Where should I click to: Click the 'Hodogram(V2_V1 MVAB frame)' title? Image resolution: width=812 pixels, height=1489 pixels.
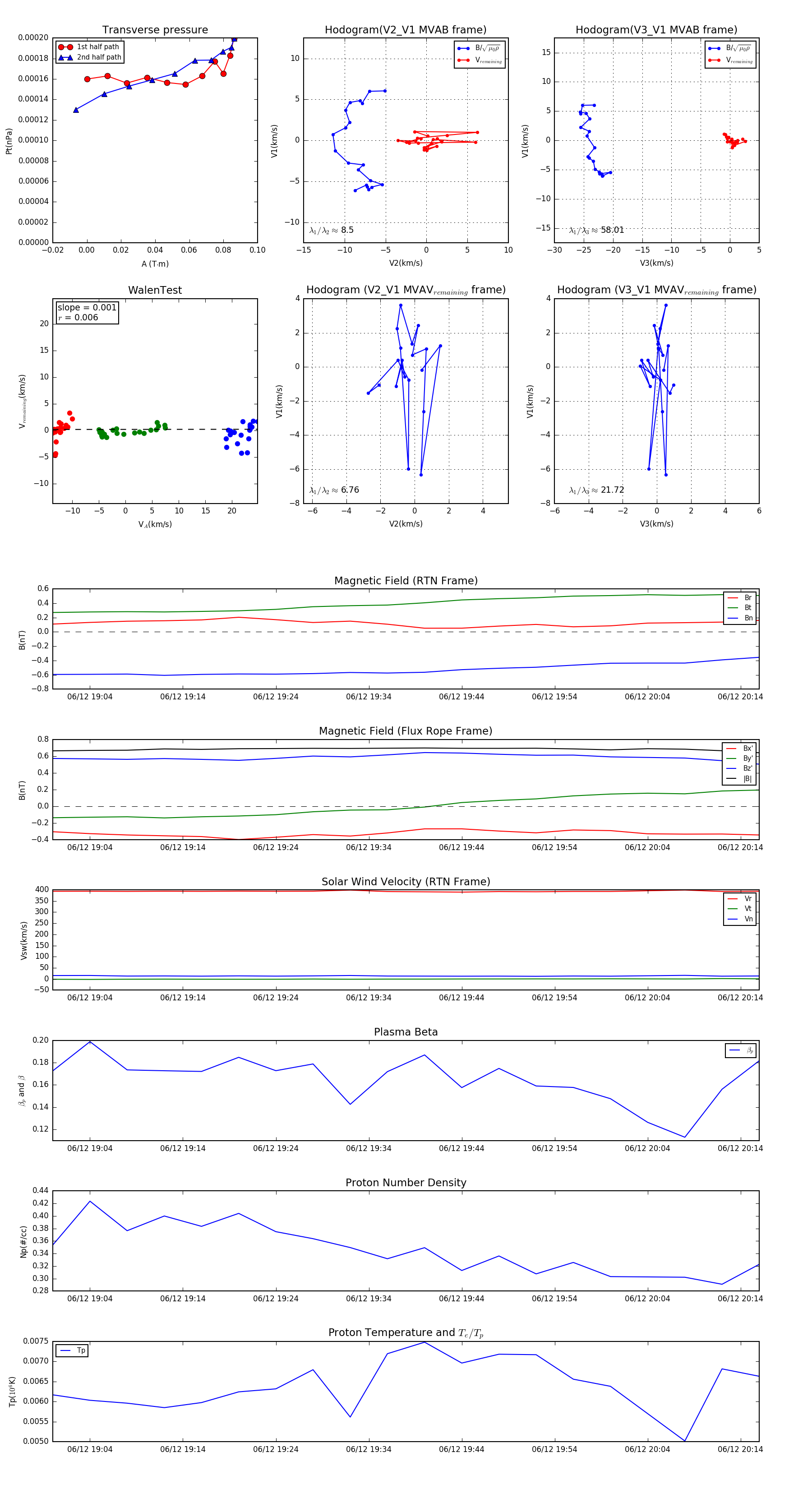click(x=406, y=29)
